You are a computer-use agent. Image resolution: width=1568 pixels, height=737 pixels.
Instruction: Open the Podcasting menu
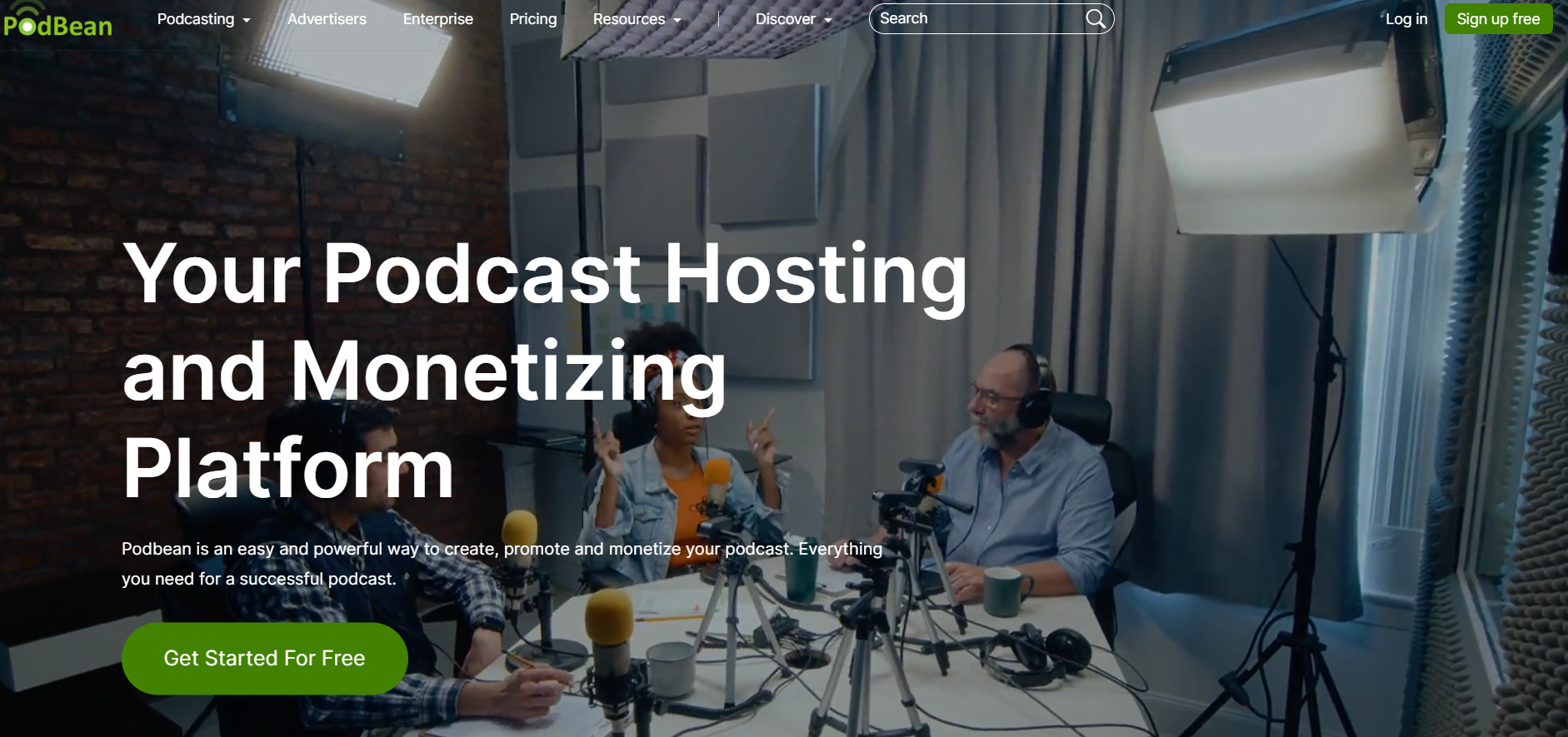coord(196,19)
